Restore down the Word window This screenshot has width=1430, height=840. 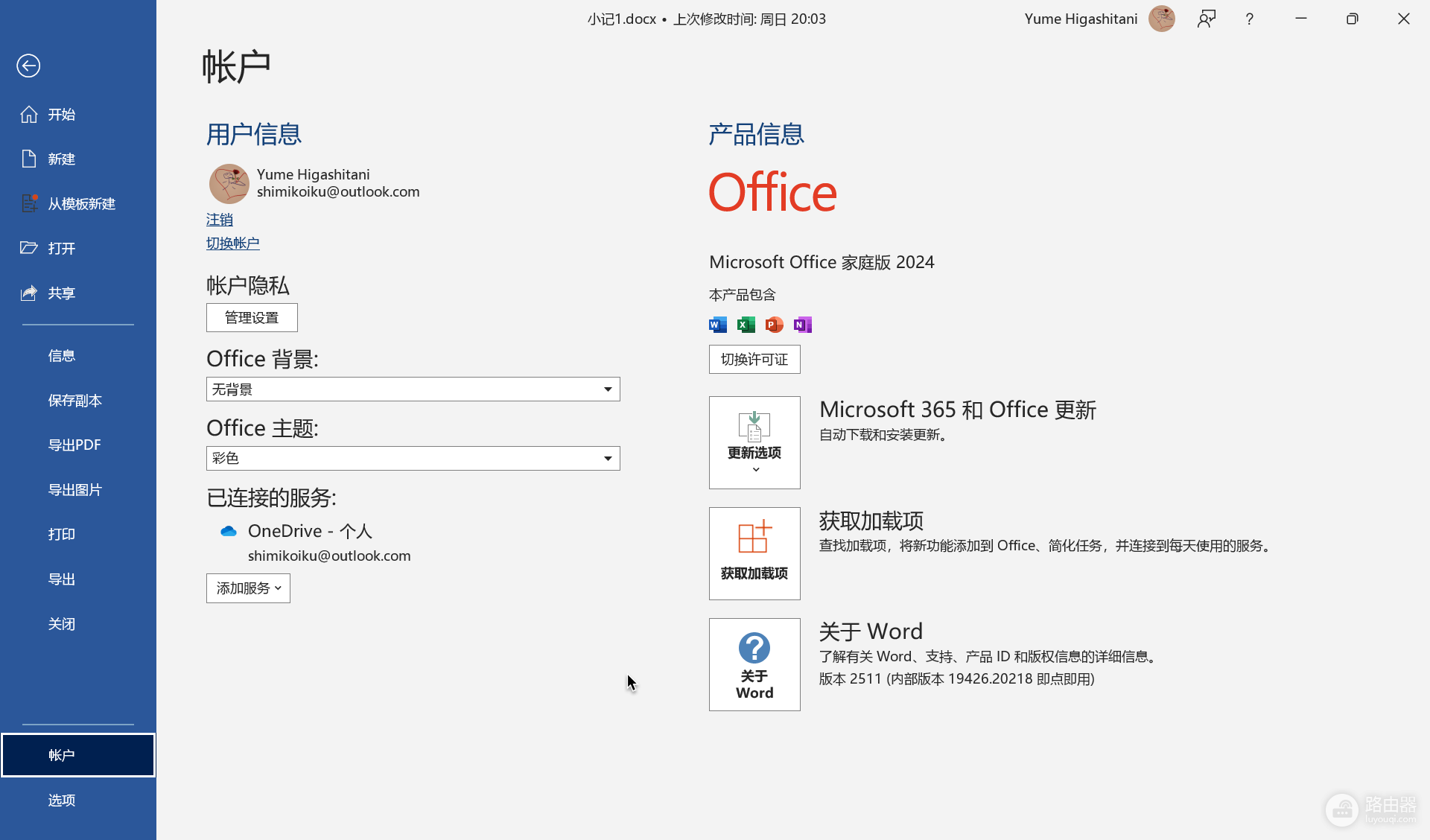click(x=1353, y=19)
